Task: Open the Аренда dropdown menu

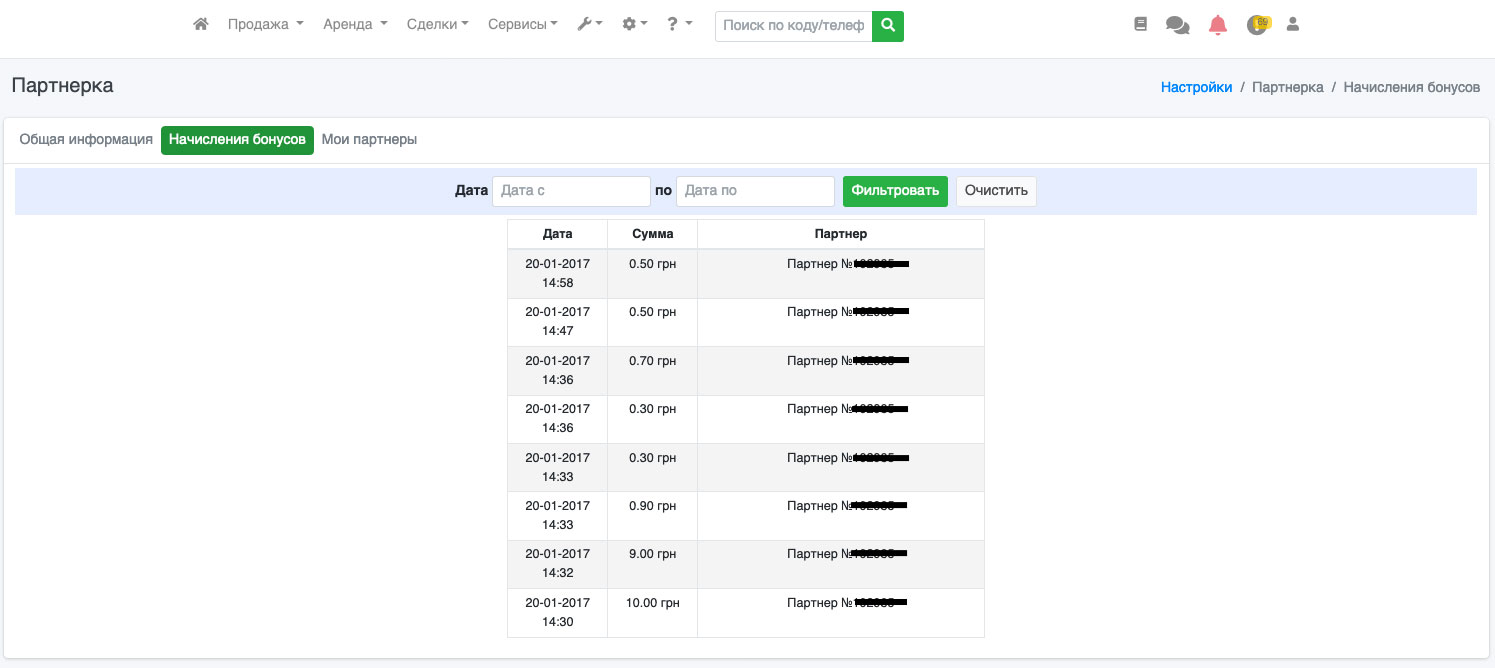Action: (x=355, y=24)
